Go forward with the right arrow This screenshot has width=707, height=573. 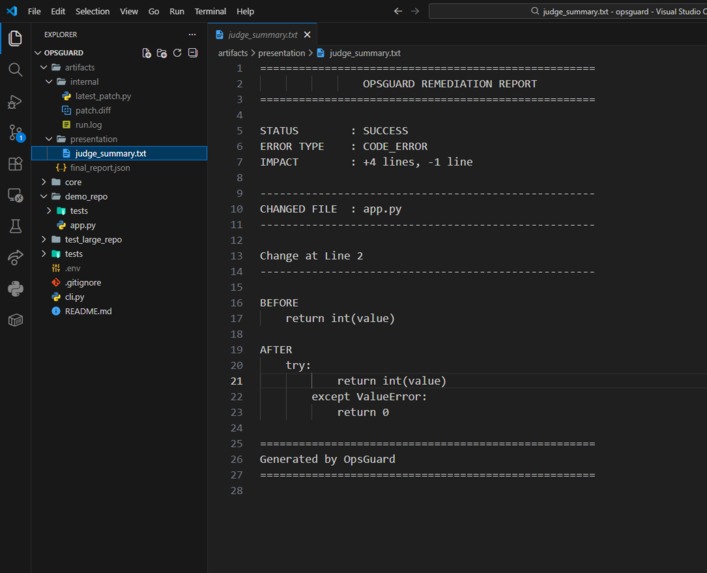point(415,11)
